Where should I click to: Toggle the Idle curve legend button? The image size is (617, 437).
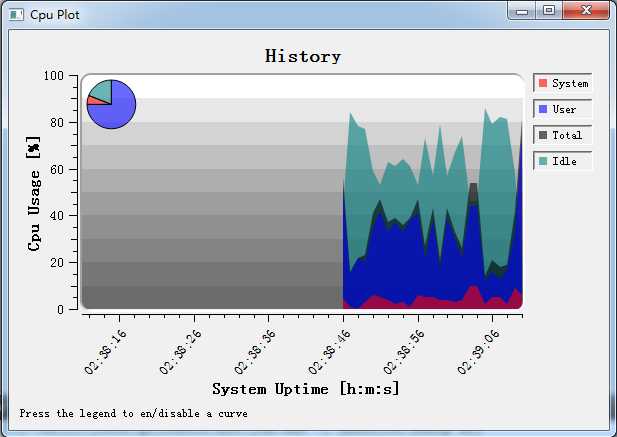click(563, 161)
